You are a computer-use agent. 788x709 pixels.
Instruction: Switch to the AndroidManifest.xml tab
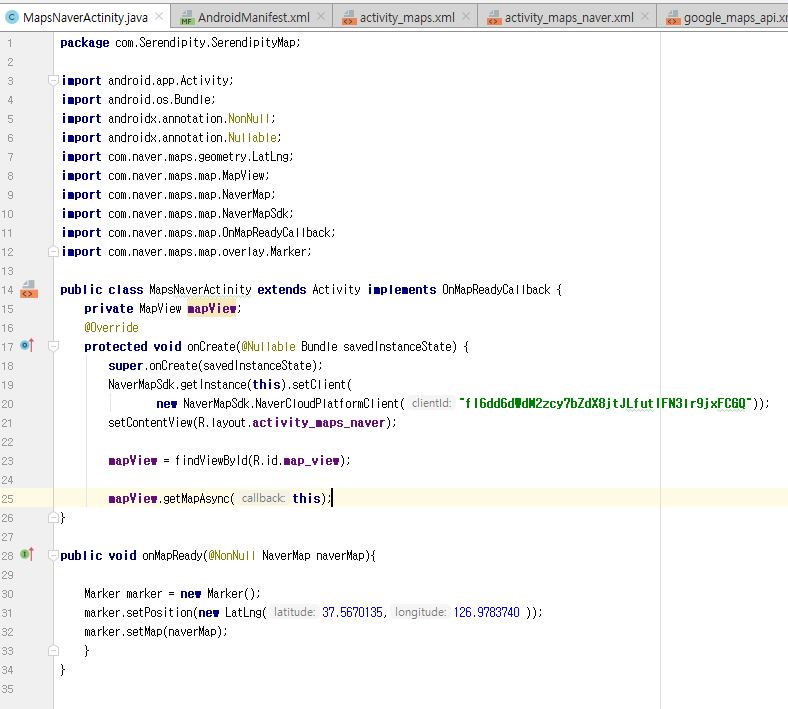253,18
